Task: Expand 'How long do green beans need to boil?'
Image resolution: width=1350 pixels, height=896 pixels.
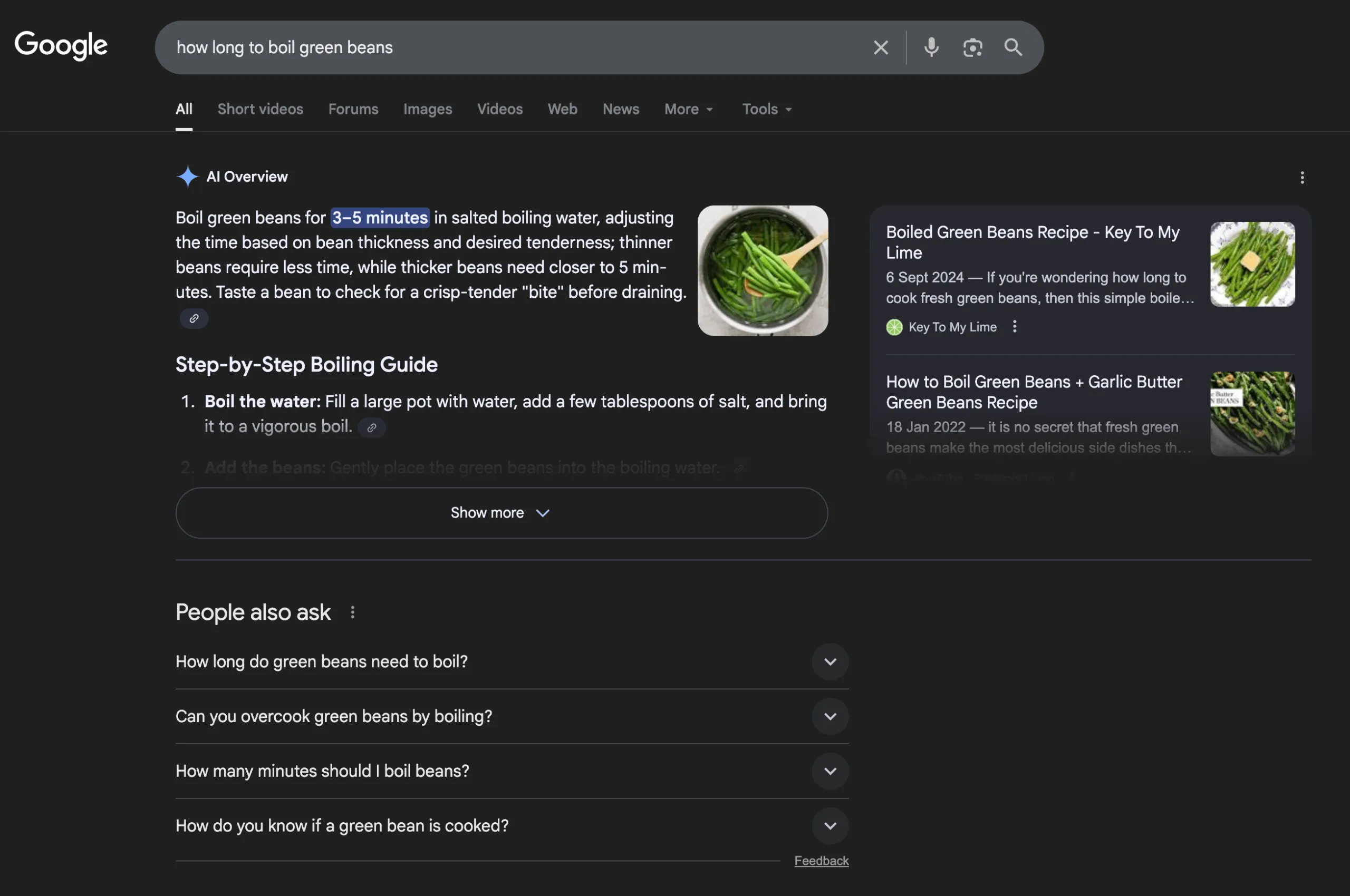Action: [x=512, y=661]
